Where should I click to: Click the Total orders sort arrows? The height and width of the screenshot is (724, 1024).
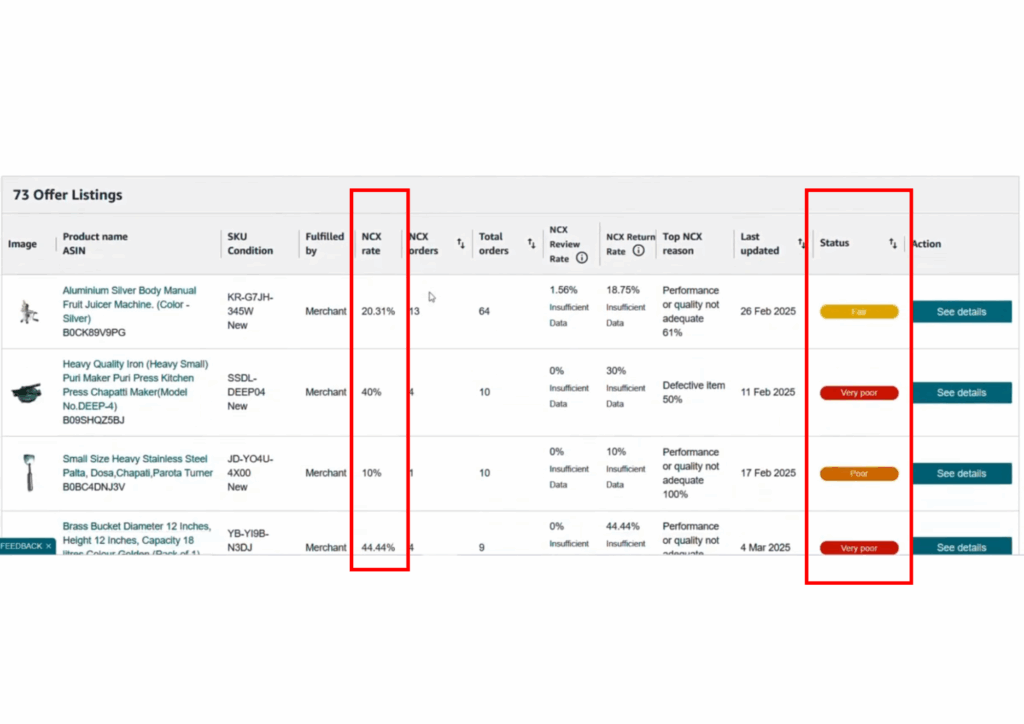click(531, 243)
